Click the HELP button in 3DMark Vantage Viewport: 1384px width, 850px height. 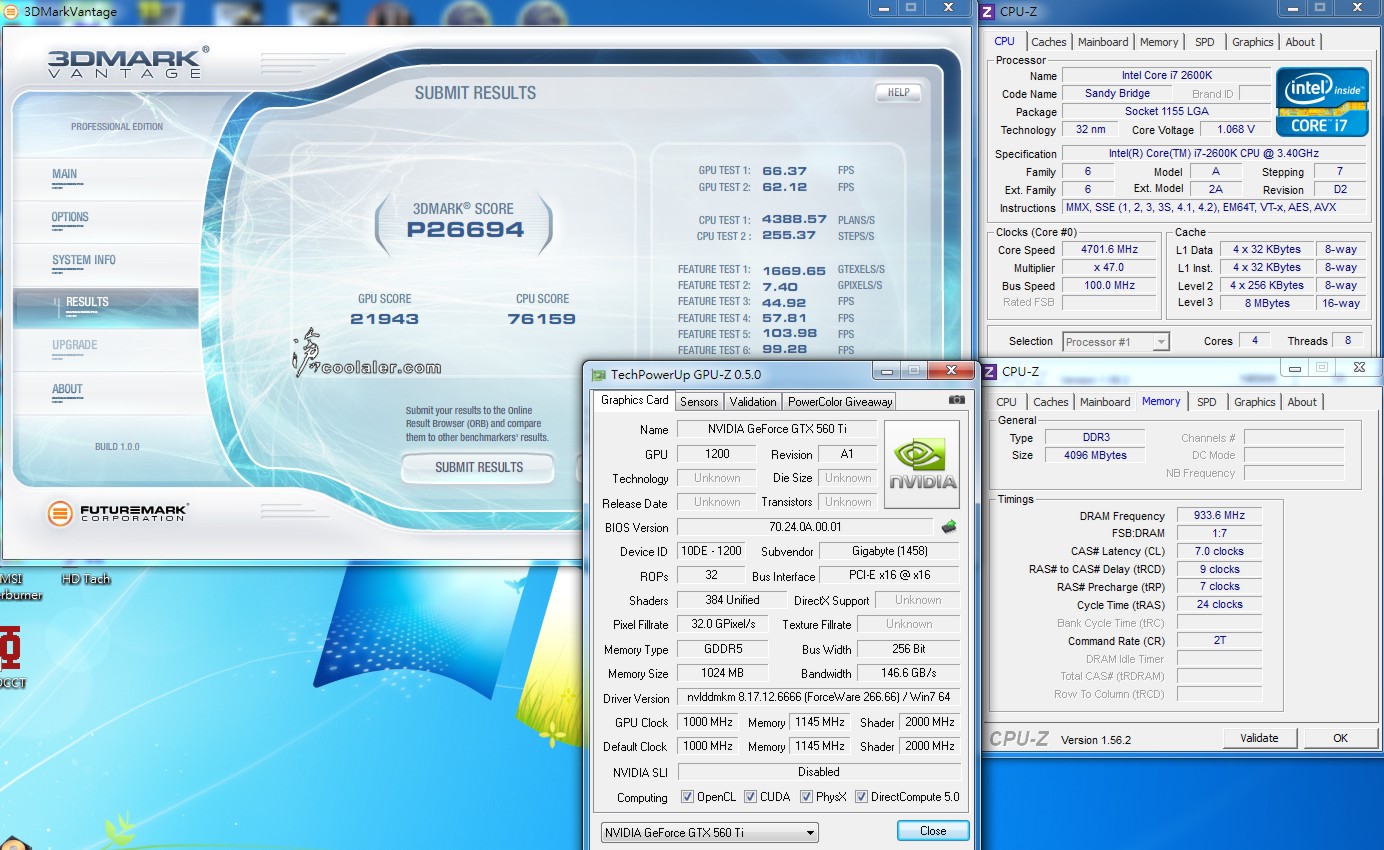tap(898, 93)
